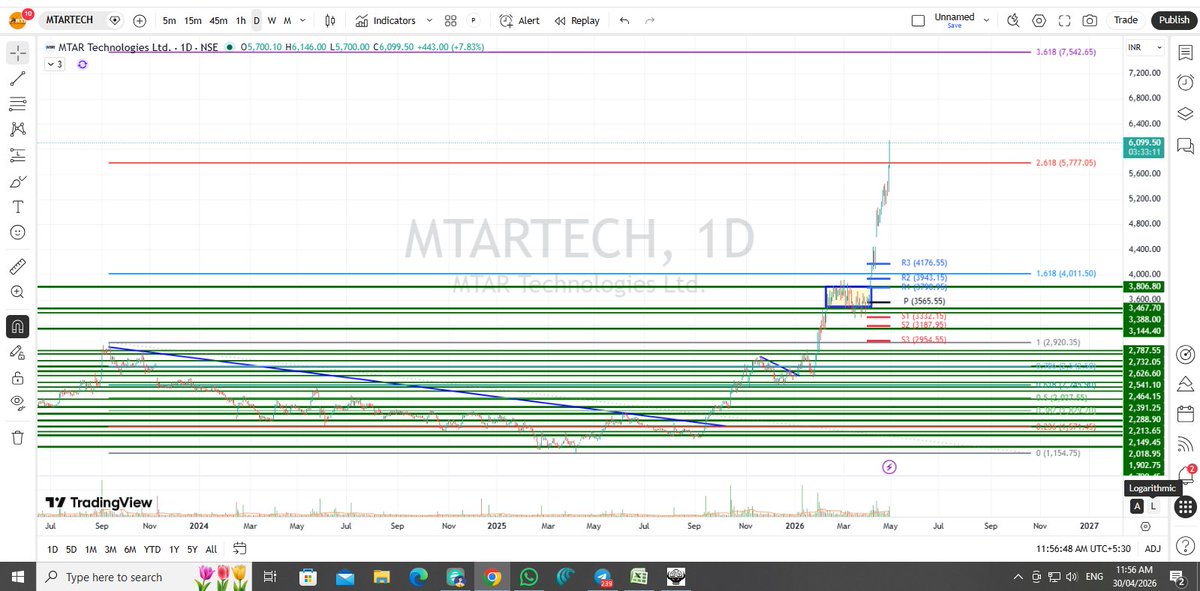Toggle auto scale with A button
Image resolution: width=1200 pixels, height=591 pixels.
[x=1136, y=506]
